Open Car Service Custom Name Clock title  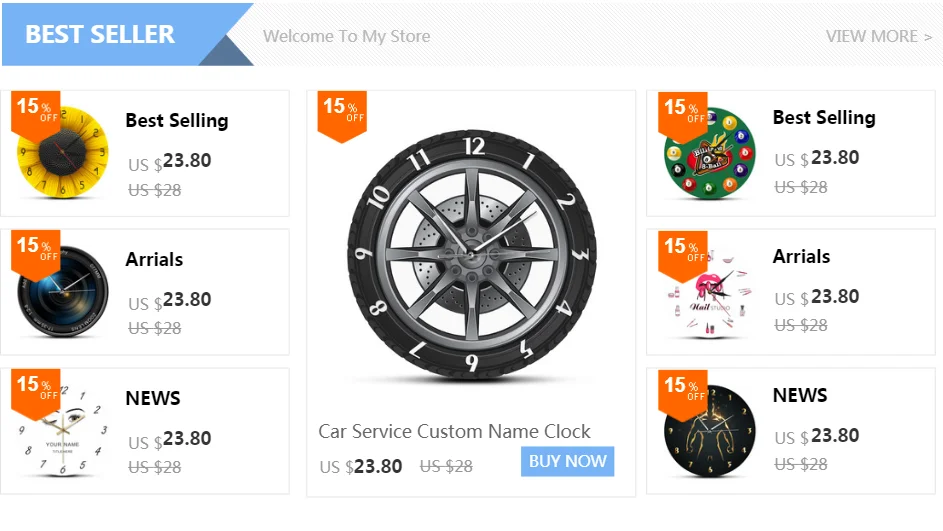(x=454, y=431)
